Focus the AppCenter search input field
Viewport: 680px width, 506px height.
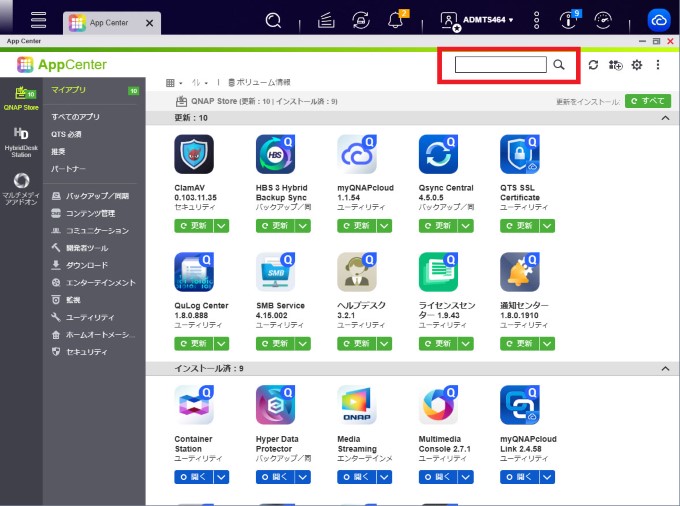coord(500,65)
